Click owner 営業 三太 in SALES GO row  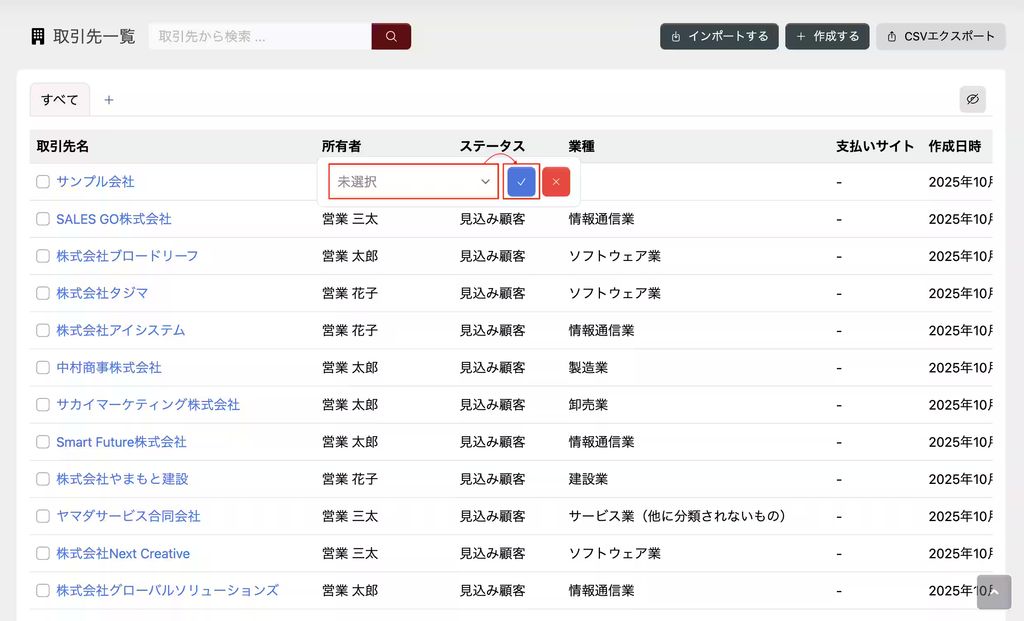tap(350, 219)
